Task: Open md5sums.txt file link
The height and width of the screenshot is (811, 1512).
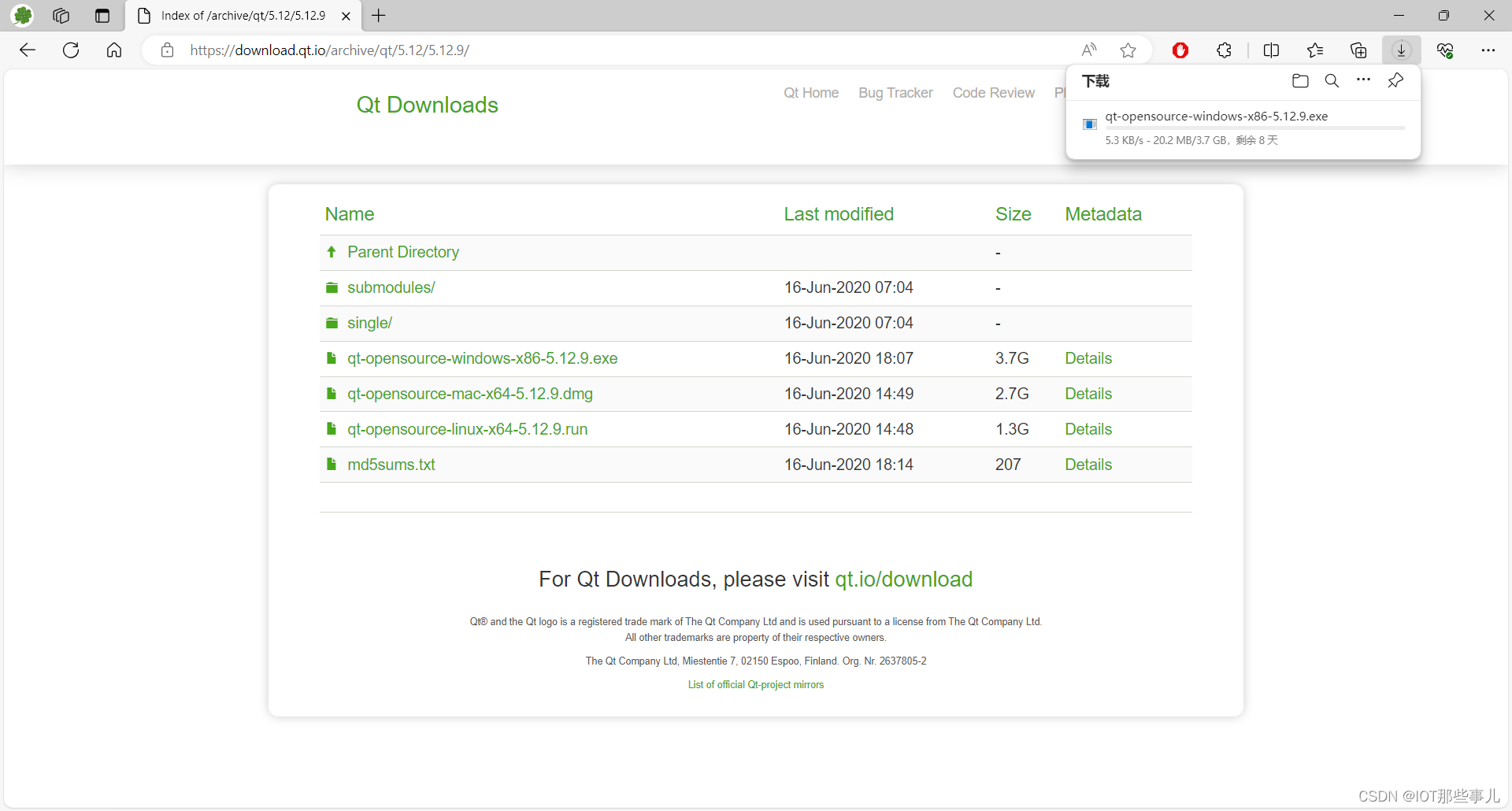Action: click(x=391, y=465)
